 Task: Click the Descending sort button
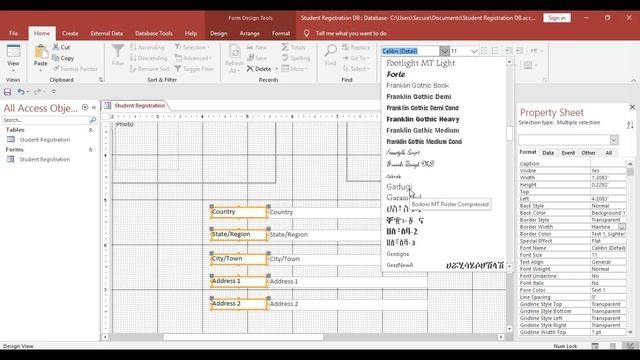point(149,58)
